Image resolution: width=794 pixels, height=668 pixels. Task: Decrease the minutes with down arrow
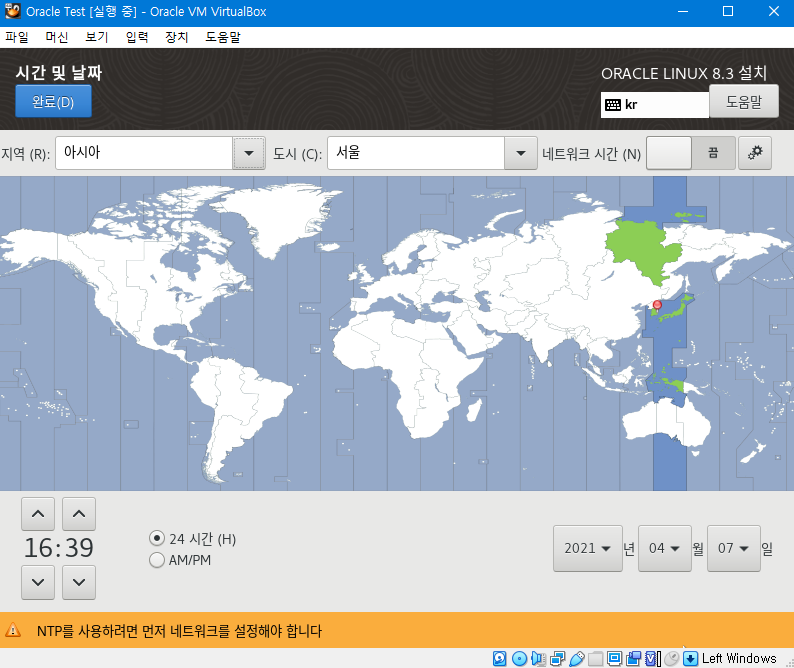[79, 582]
